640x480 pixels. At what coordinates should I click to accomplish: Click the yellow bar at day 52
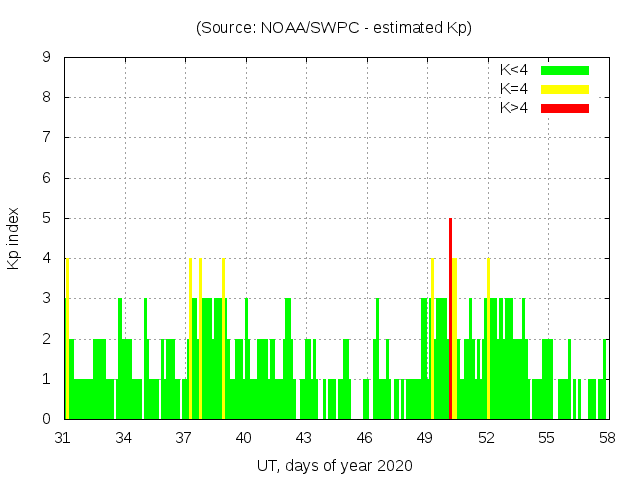coord(488,338)
